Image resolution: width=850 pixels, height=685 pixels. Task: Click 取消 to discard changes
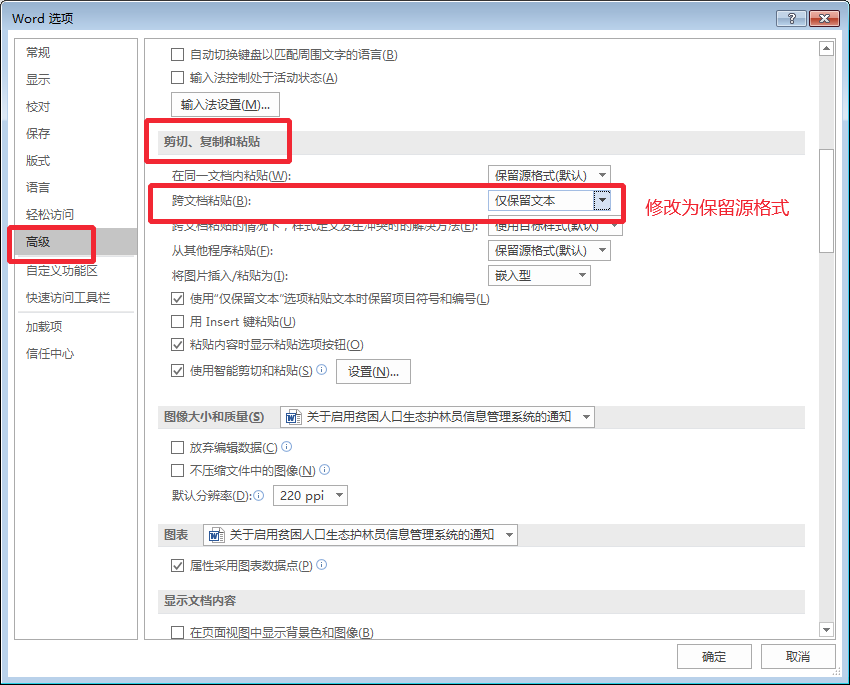point(798,657)
